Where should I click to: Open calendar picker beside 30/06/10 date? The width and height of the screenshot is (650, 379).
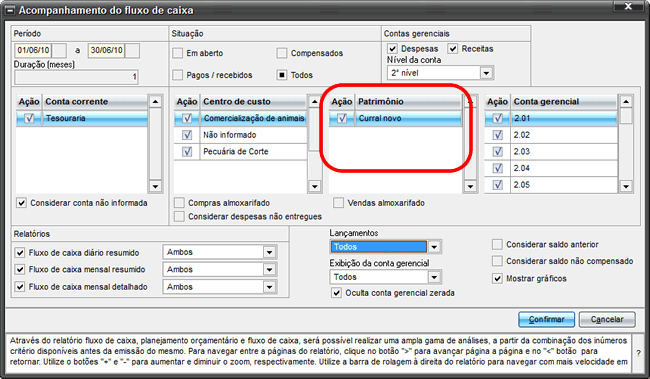[132, 51]
